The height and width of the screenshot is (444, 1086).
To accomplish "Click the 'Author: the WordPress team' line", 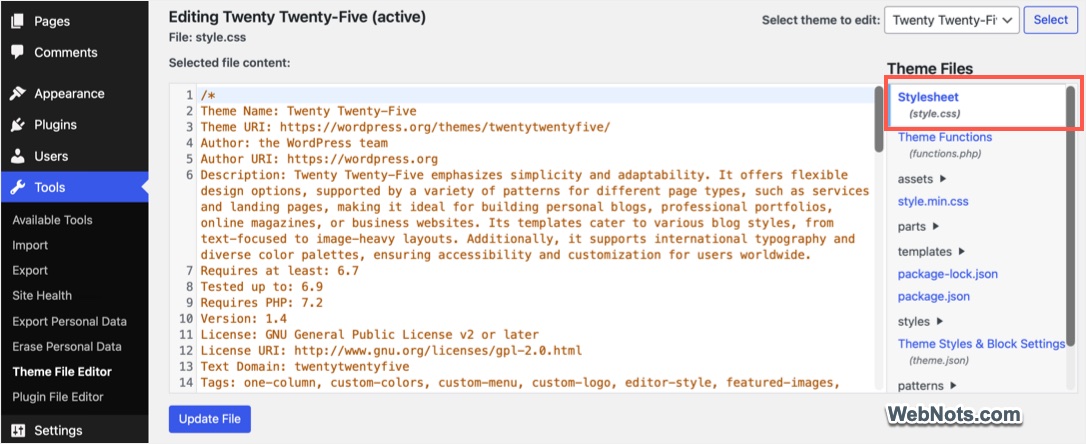I will click(294, 143).
